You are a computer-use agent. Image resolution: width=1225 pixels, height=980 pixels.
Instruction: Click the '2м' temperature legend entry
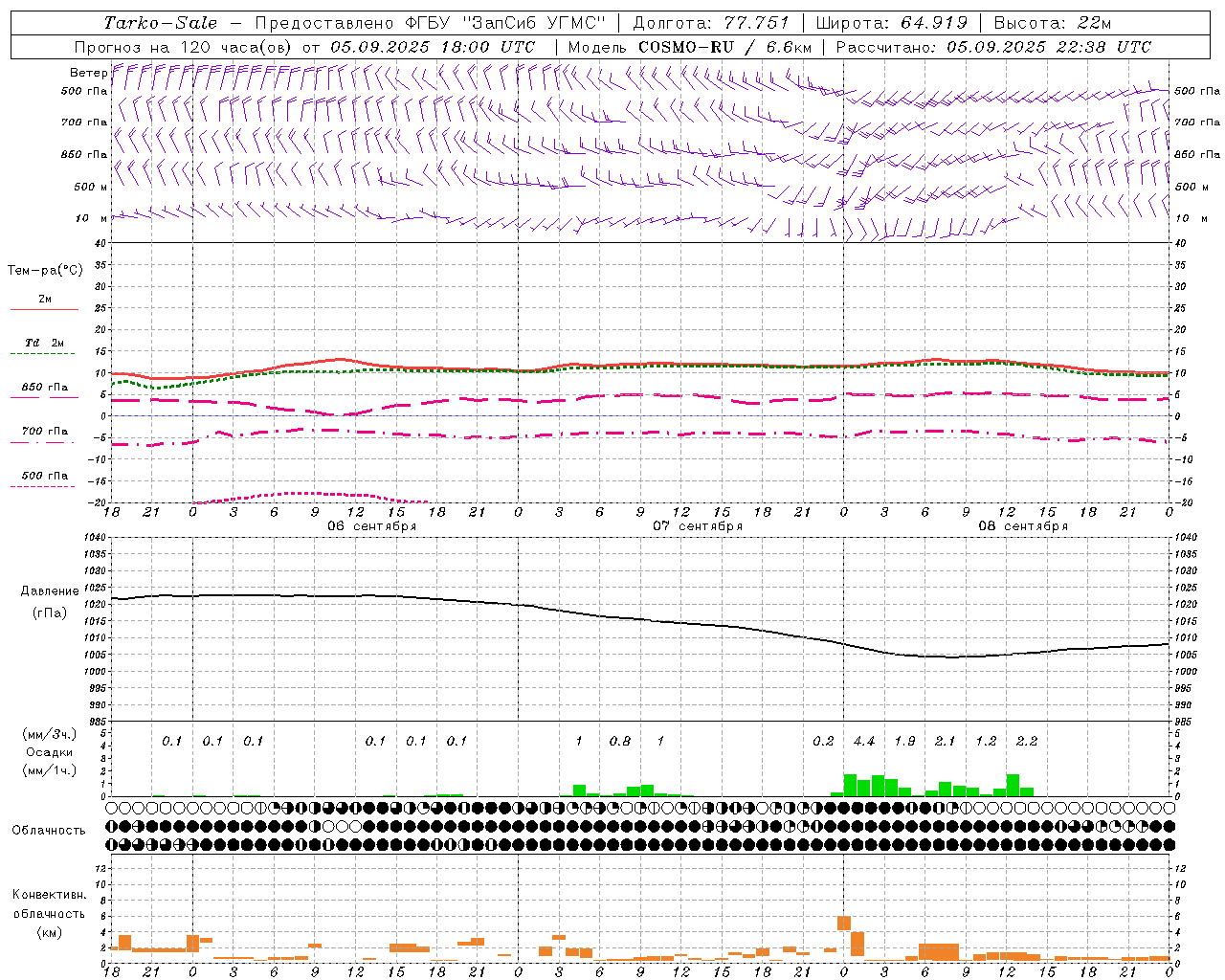[45, 300]
